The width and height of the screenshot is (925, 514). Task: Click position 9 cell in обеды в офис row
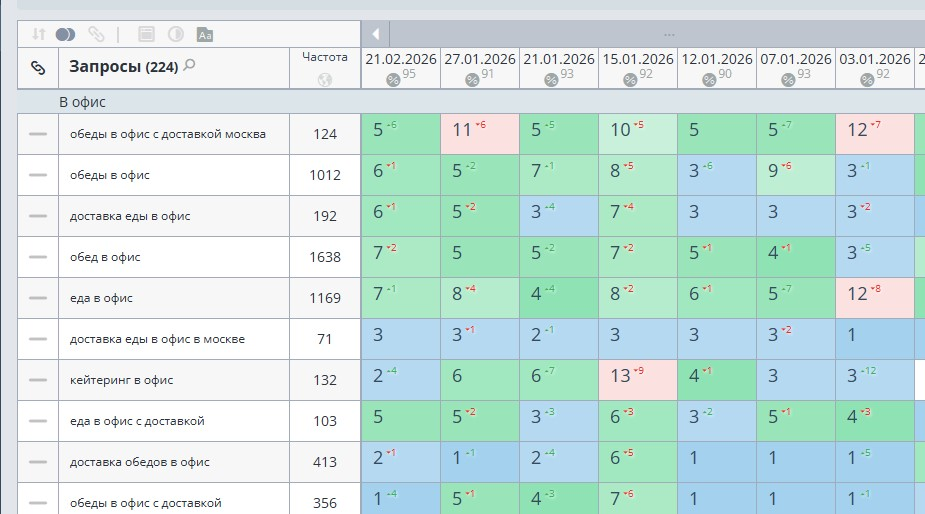tap(796, 175)
